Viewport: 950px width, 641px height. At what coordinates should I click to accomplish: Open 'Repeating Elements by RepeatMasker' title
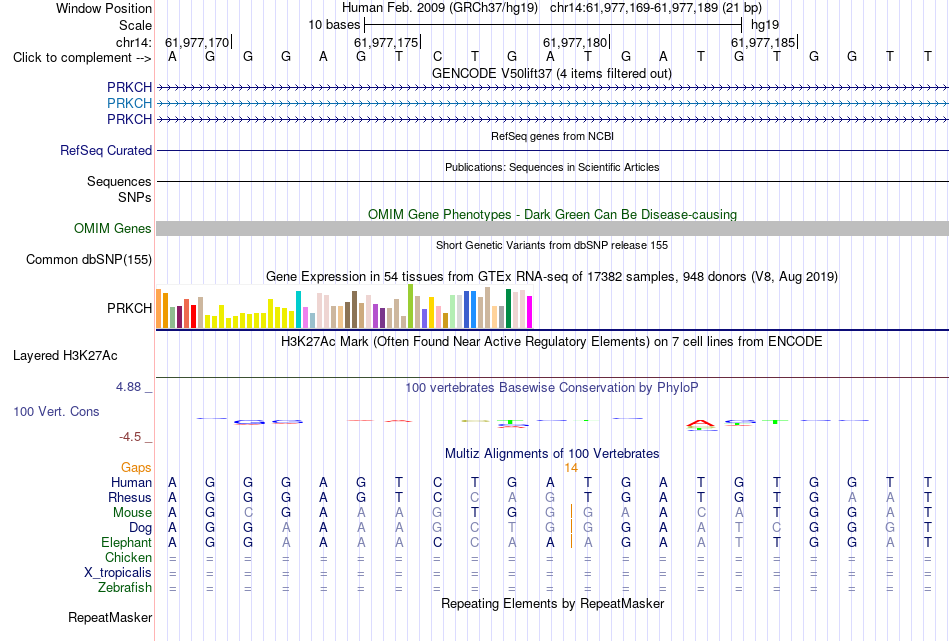tap(552, 603)
